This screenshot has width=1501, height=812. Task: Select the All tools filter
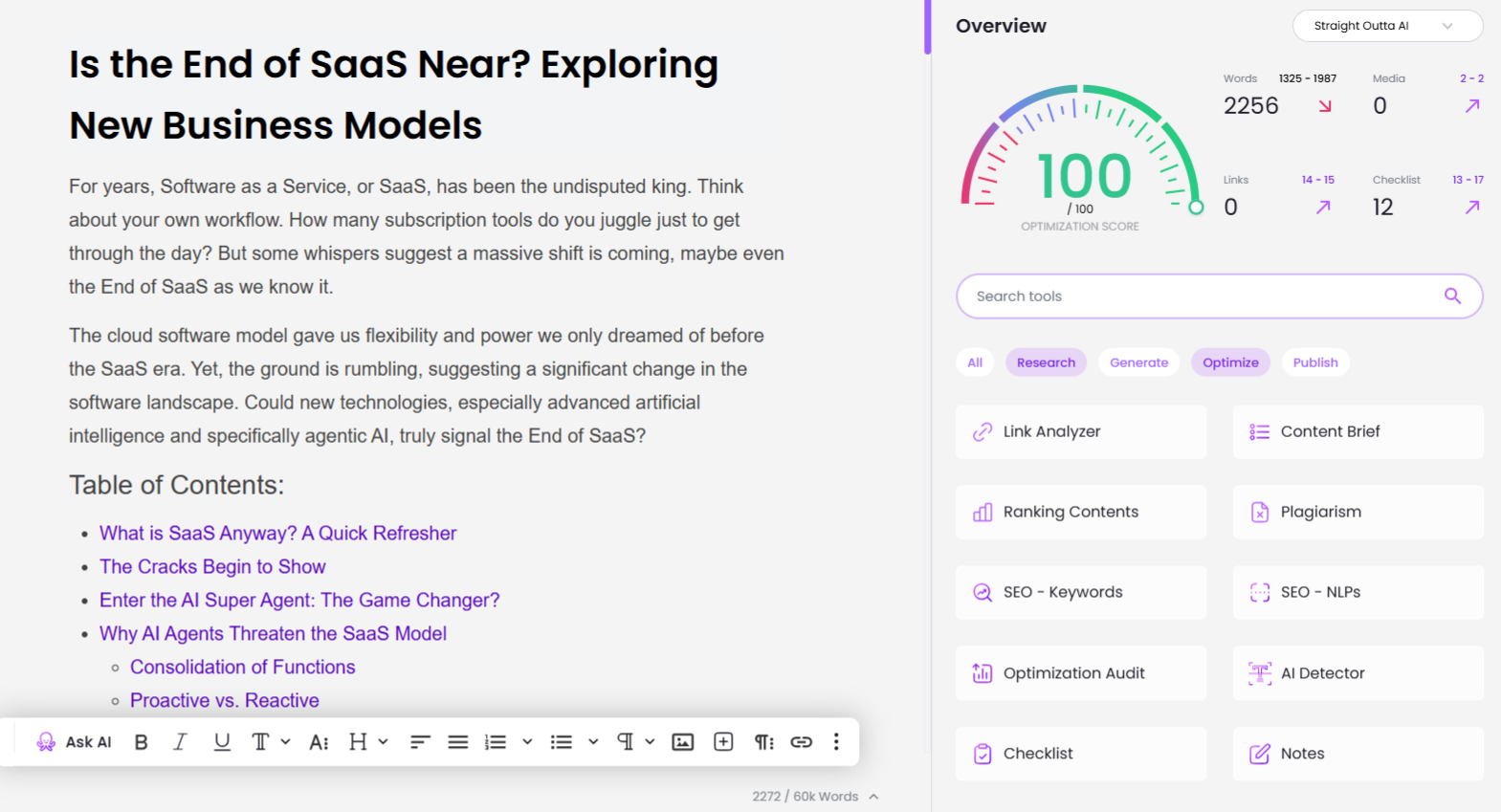(975, 362)
